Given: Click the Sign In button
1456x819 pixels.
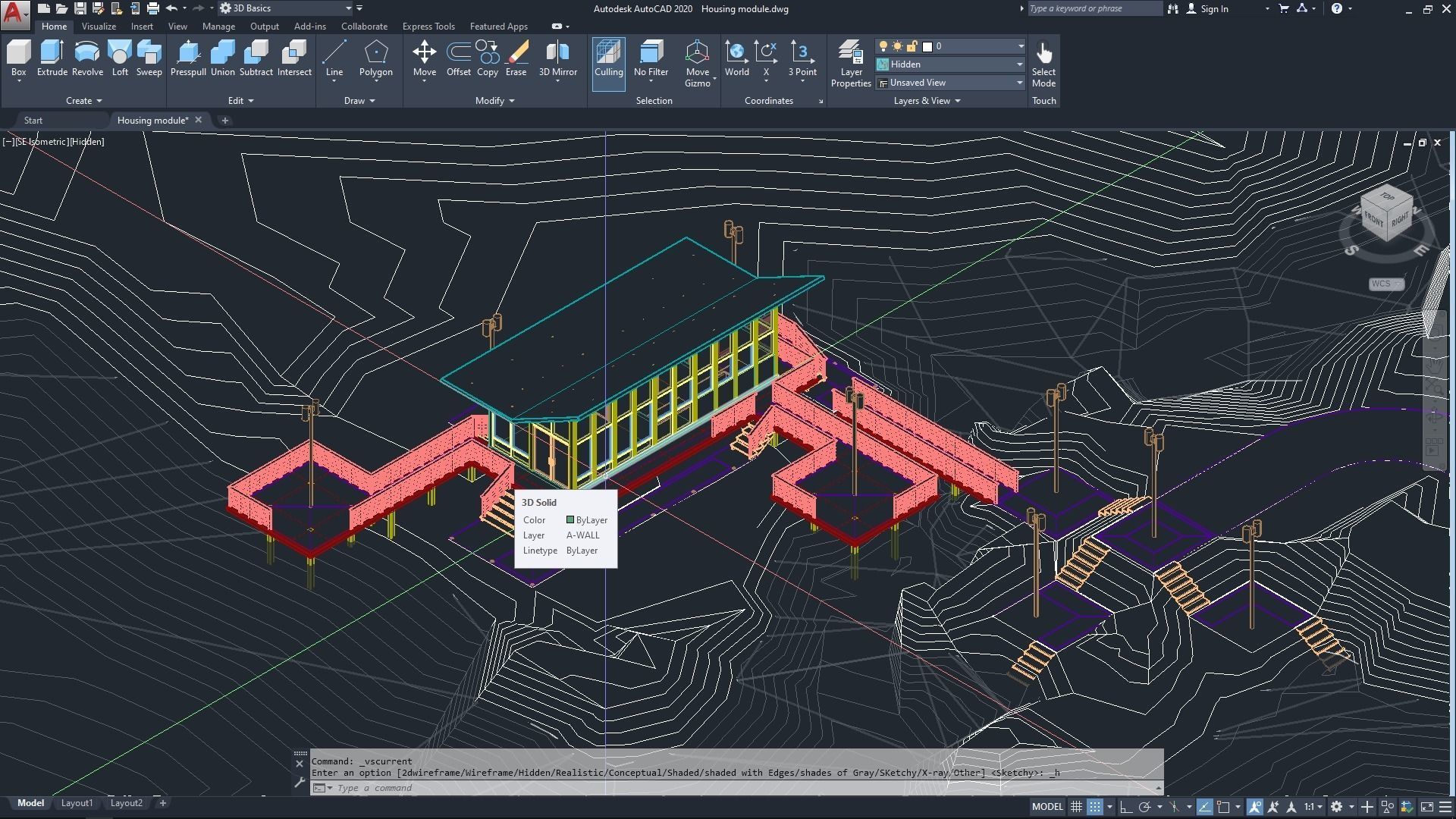Looking at the screenshot, I should 1207,8.
